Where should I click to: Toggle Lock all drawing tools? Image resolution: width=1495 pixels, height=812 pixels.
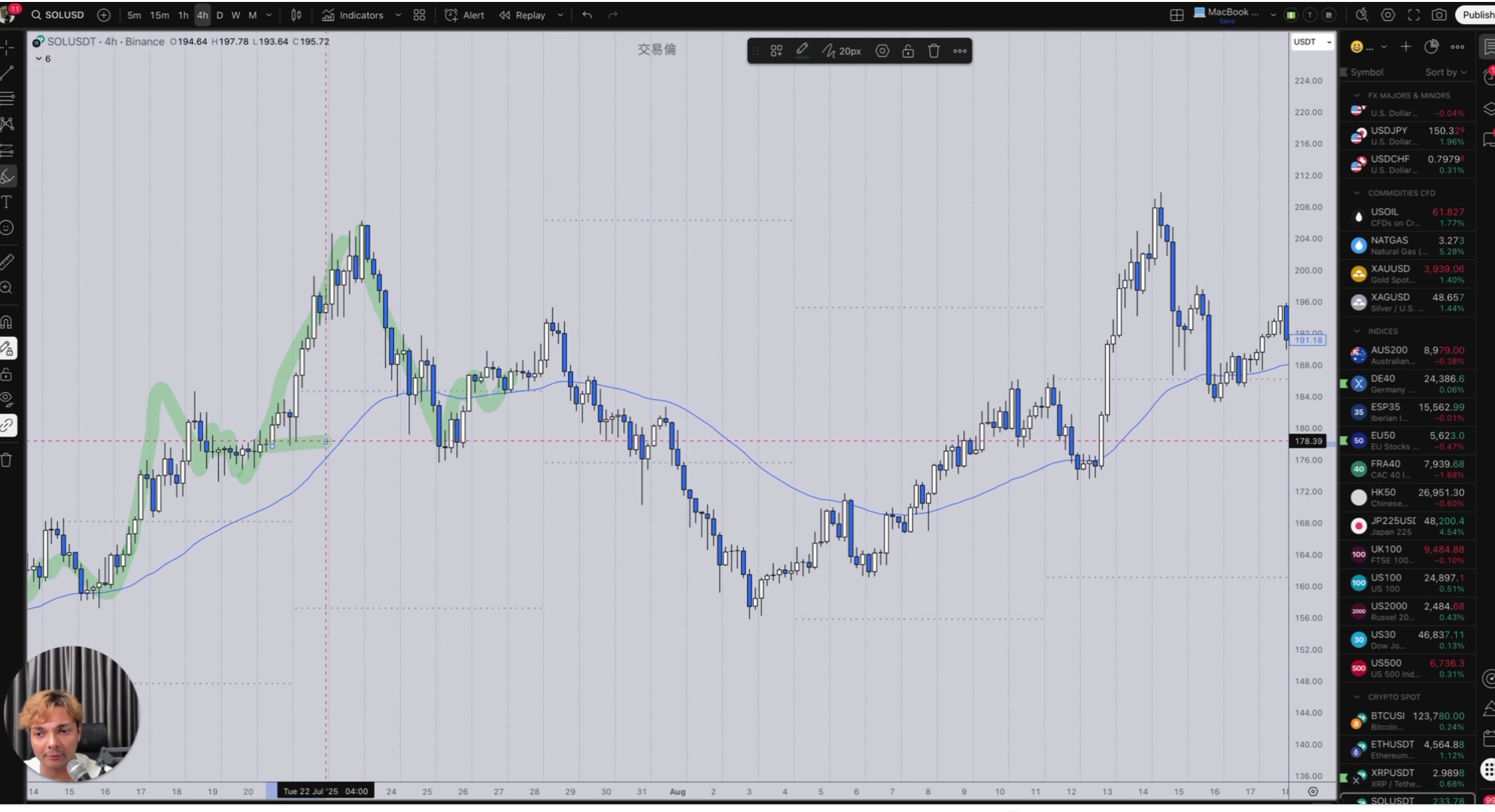(7, 375)
